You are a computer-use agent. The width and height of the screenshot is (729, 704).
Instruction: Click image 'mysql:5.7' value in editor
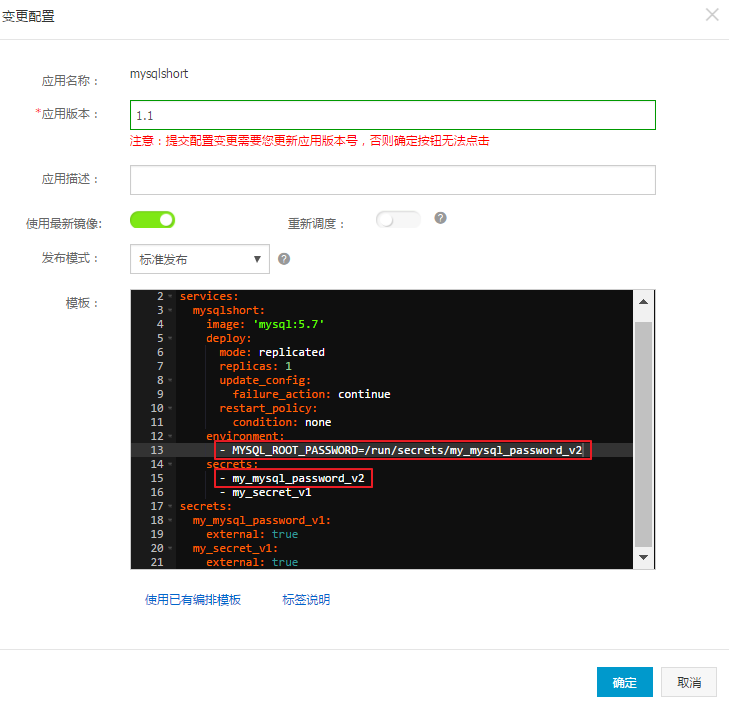[289, 324]
